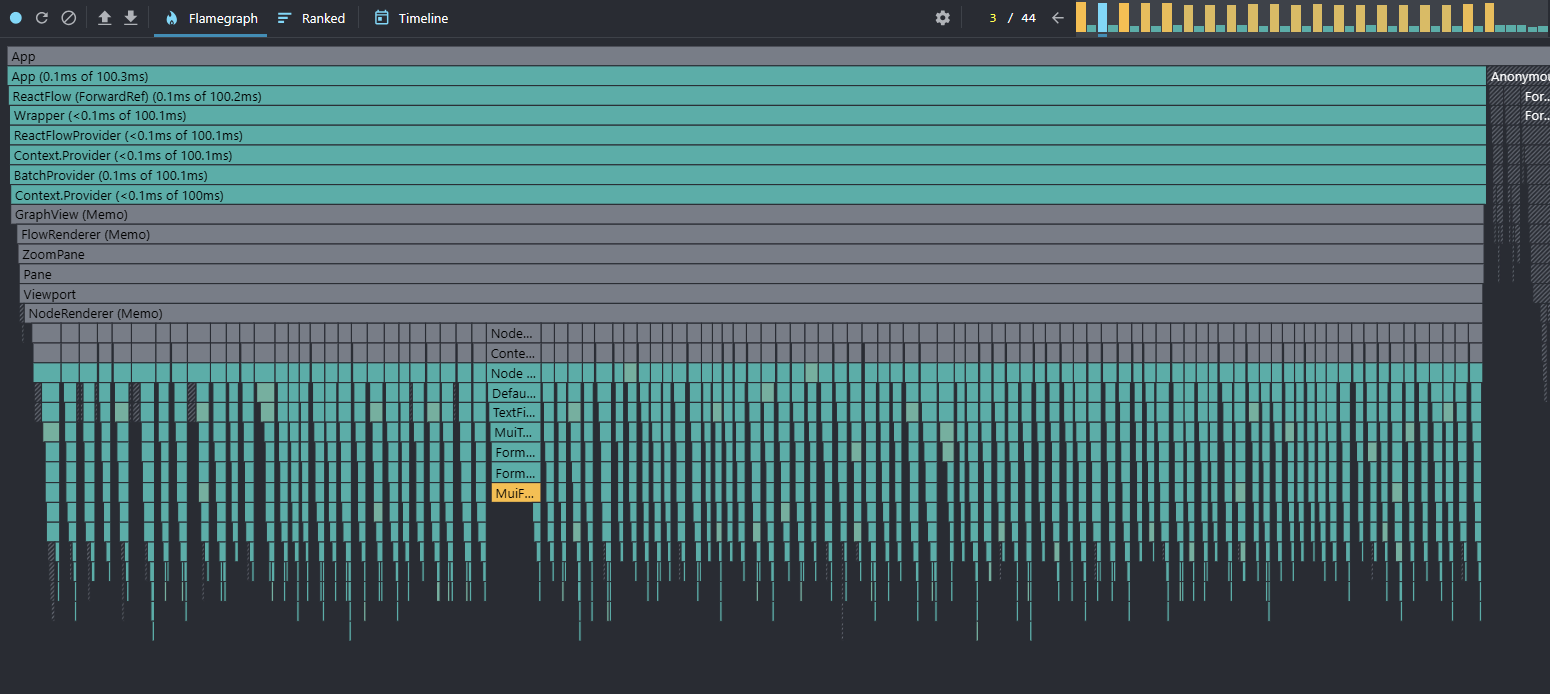Screen dimensions: 1550x694
Task: Reload and start profiling
Action: (x=42, y=18)
